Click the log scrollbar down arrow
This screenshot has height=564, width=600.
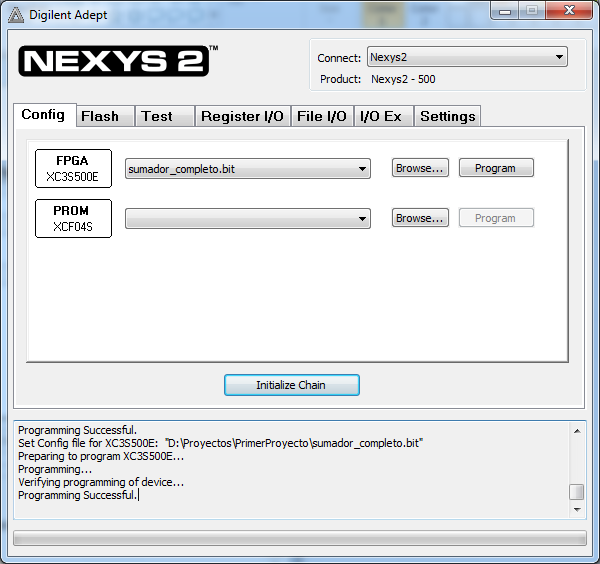coord(577,510)
